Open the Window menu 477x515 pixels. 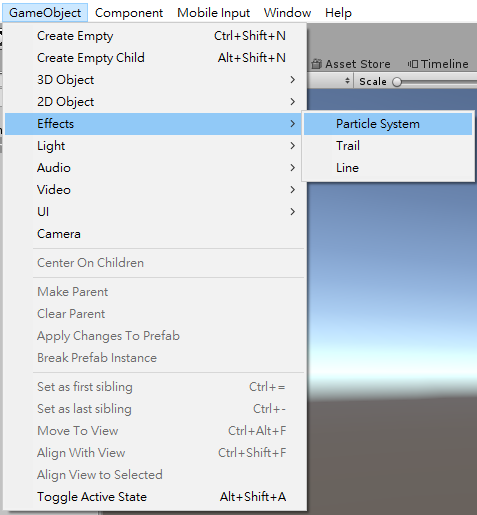coord(287,13)
